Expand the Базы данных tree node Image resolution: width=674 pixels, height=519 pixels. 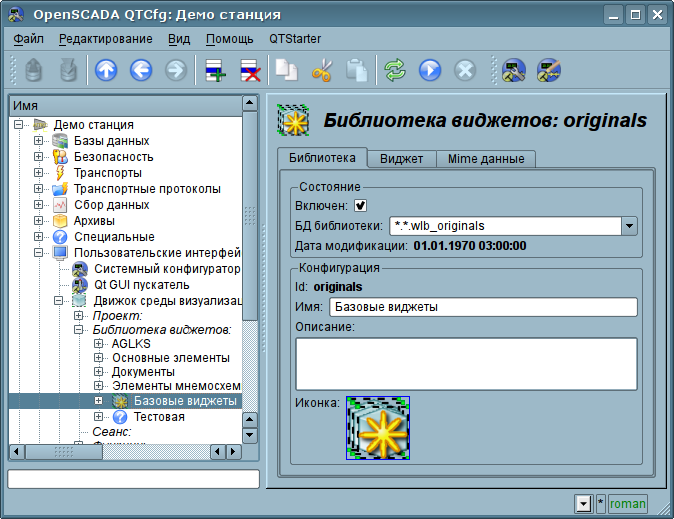pos(39,141)
